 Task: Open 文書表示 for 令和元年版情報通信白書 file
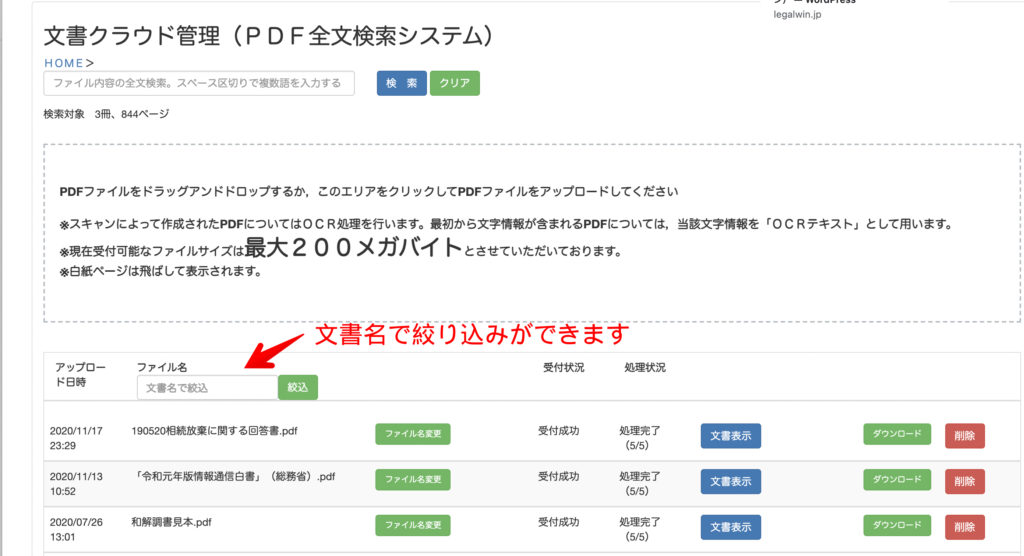coord(730,481)
